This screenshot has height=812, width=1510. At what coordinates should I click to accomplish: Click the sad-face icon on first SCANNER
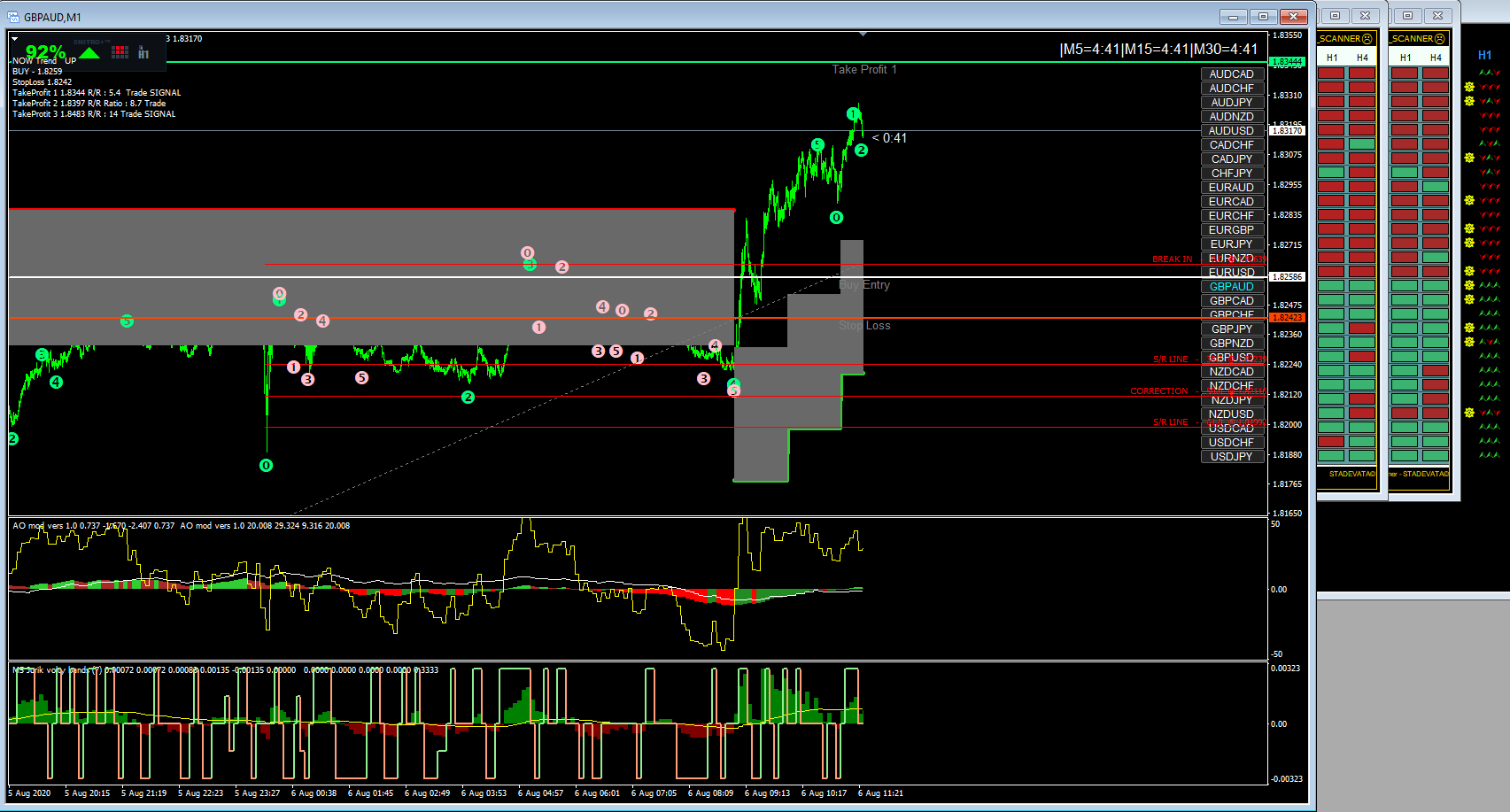pyautogui.click(x=1367, y=39)
